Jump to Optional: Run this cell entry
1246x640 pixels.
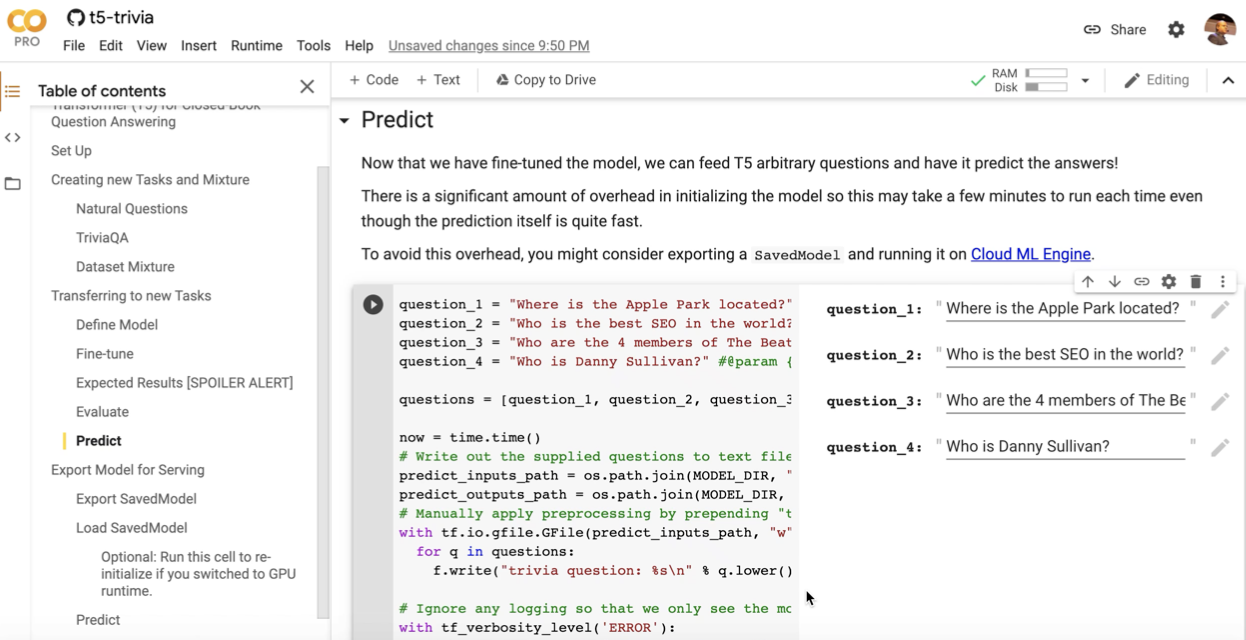pyautogui.click(x=198, y=574)
